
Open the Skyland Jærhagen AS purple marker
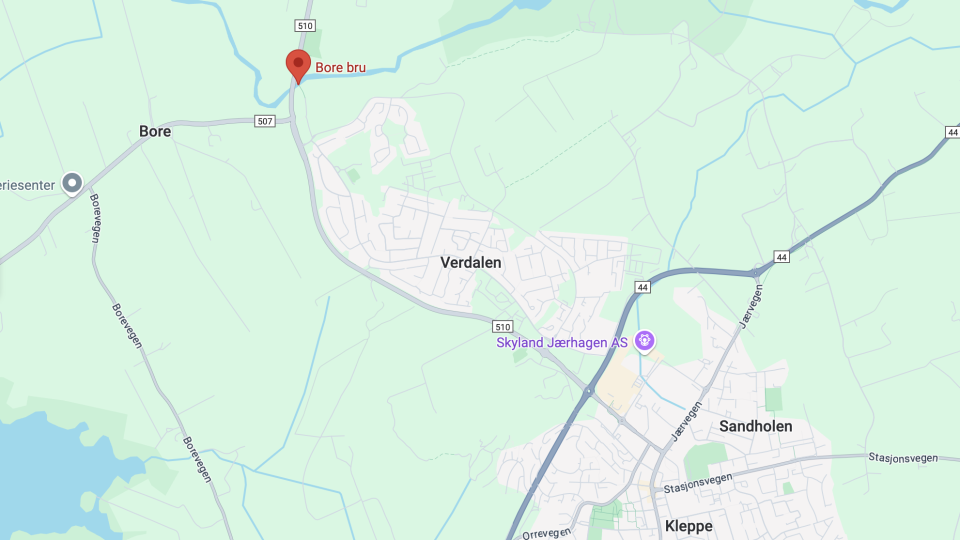(644, 341)
